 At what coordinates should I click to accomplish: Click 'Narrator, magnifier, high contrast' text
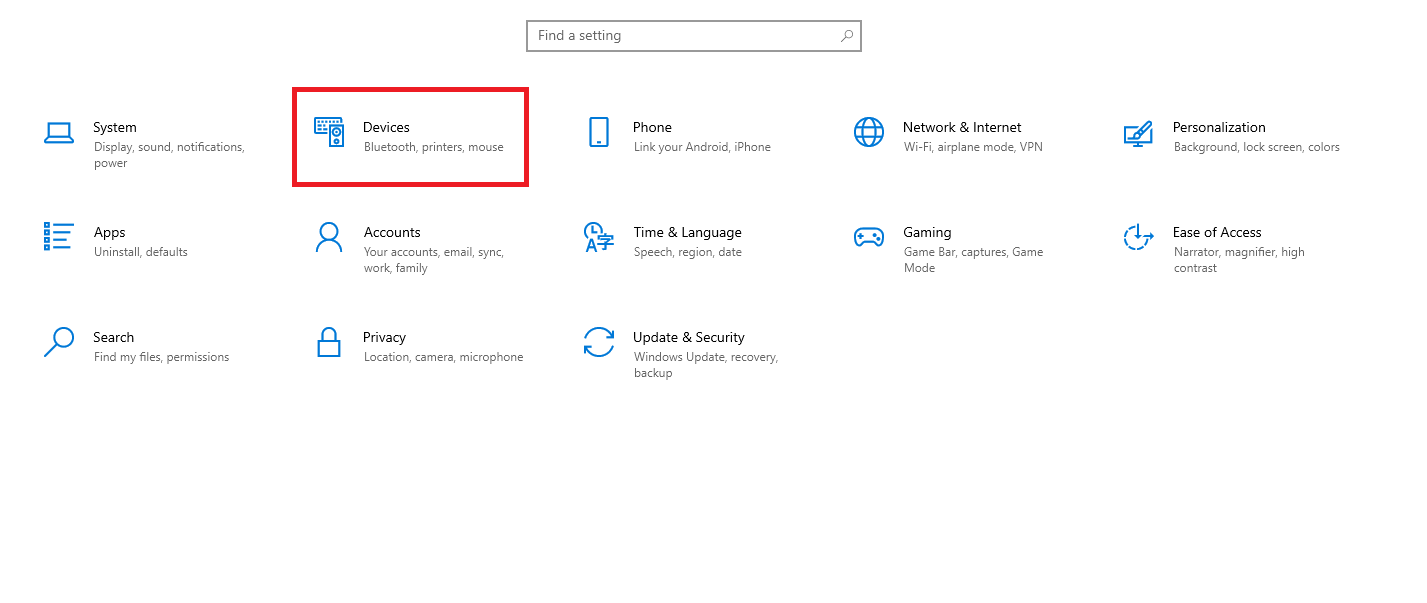pos(1239,260)
